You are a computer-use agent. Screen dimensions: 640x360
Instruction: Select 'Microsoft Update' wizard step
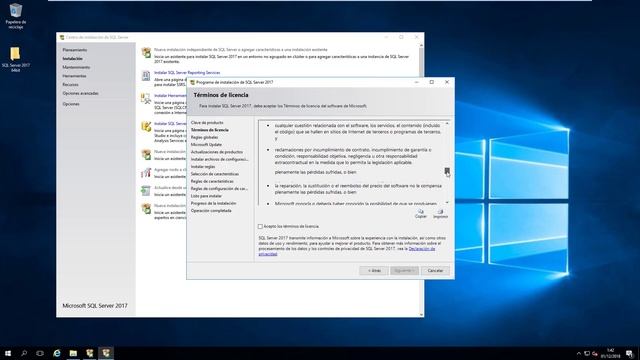click(206, 144)
